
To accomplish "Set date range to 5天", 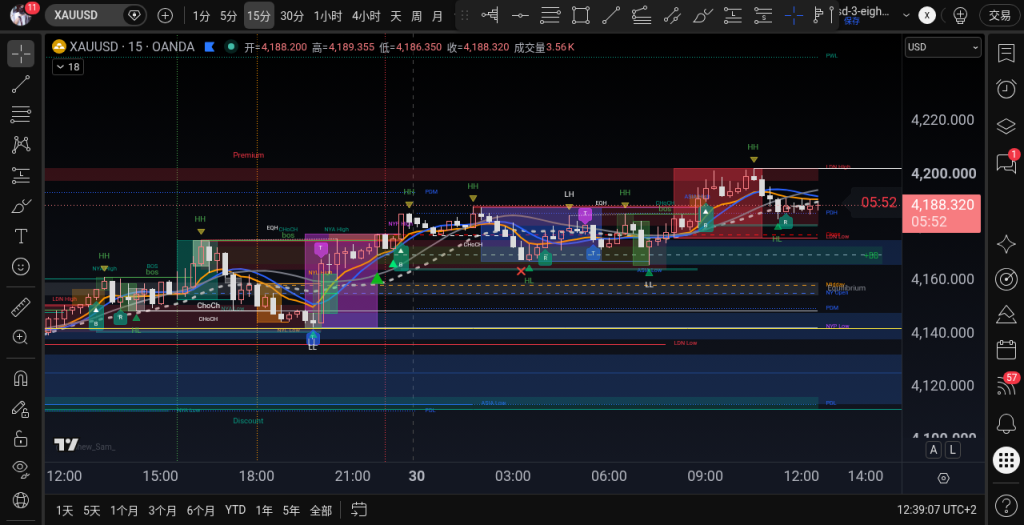I will point(92,510).
